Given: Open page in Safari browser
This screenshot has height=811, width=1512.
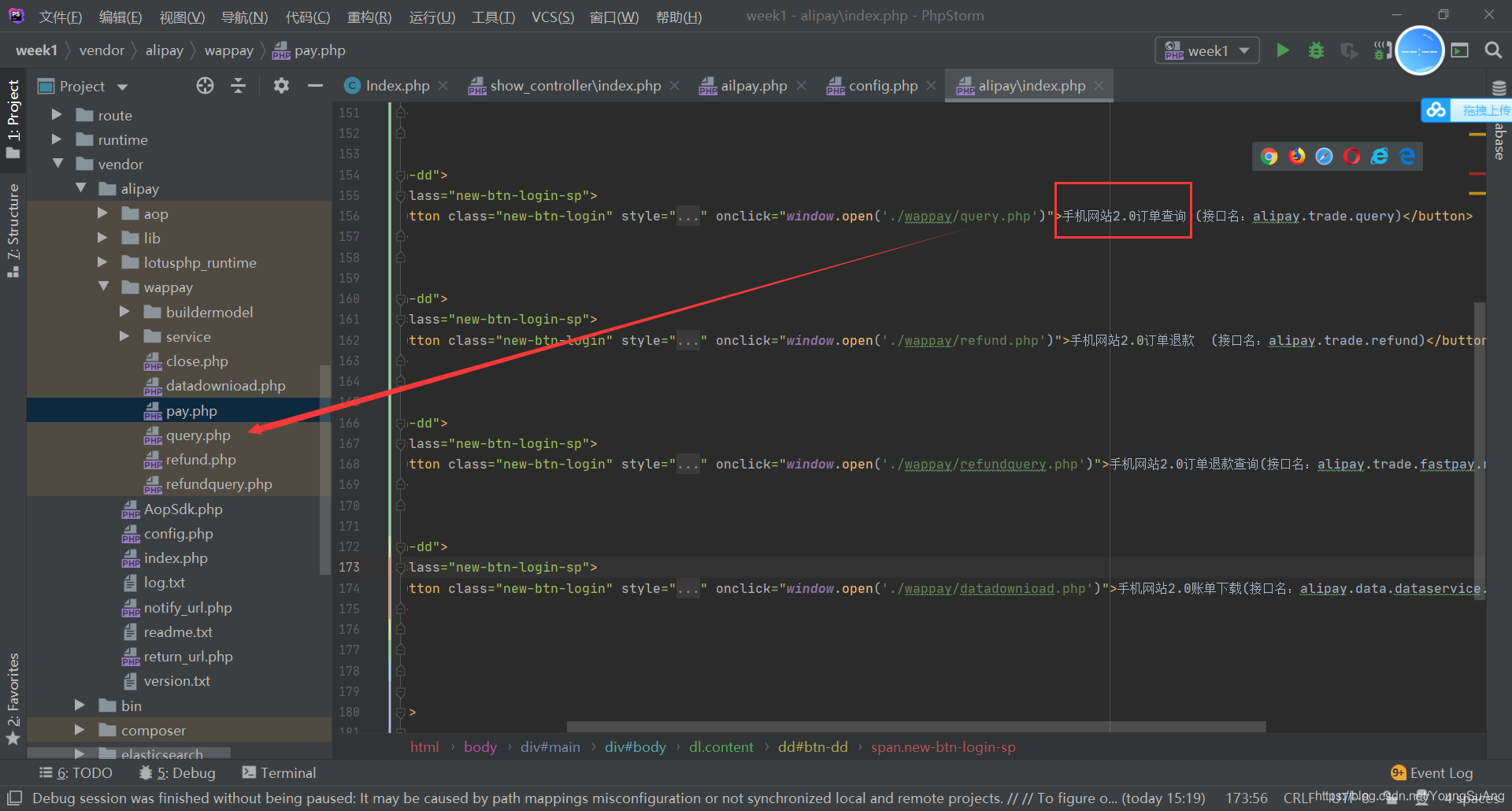Looking at the screenshot, I should coord(1324,156).
